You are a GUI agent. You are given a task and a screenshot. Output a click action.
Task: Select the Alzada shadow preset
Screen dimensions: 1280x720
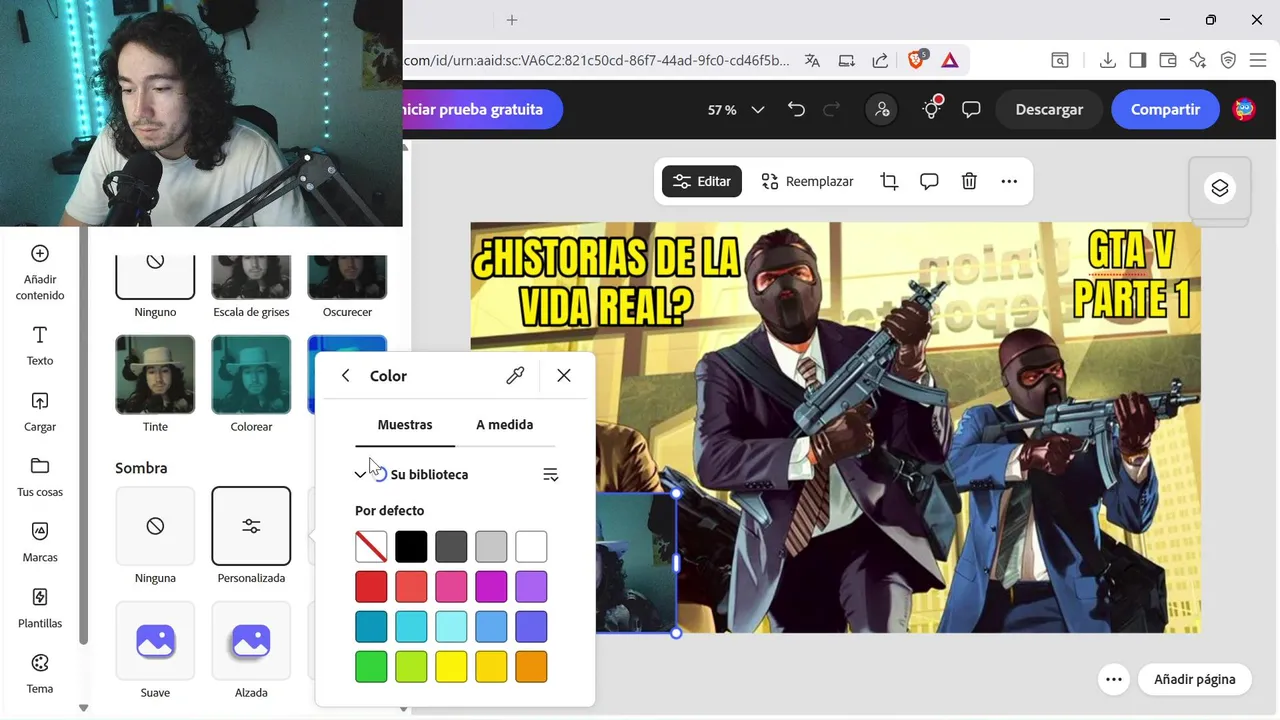(251, 641)
